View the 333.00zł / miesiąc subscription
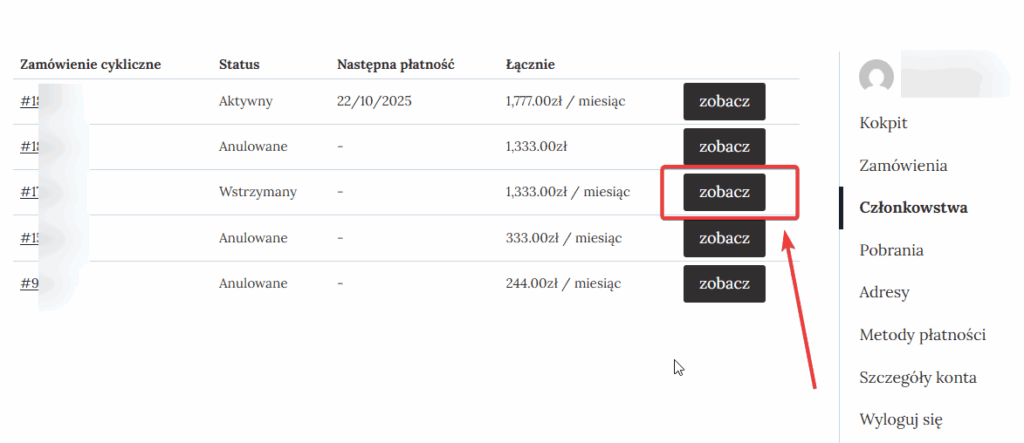The image size is (1024, 443). coord(724,238)
